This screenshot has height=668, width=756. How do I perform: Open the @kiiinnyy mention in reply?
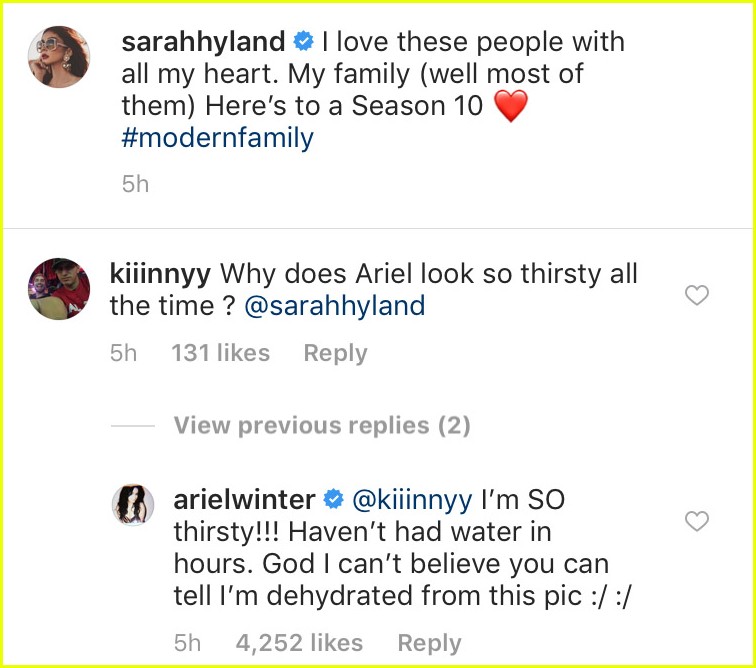pos(411,498)
